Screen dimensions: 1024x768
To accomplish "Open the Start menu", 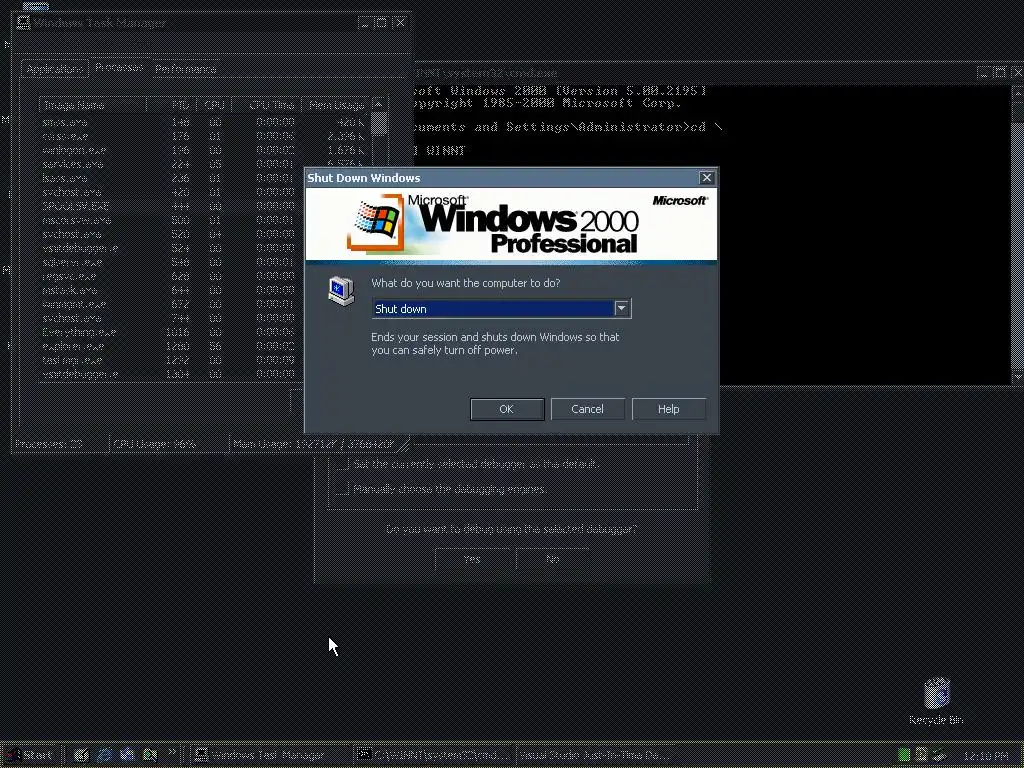I will (29, 755).
